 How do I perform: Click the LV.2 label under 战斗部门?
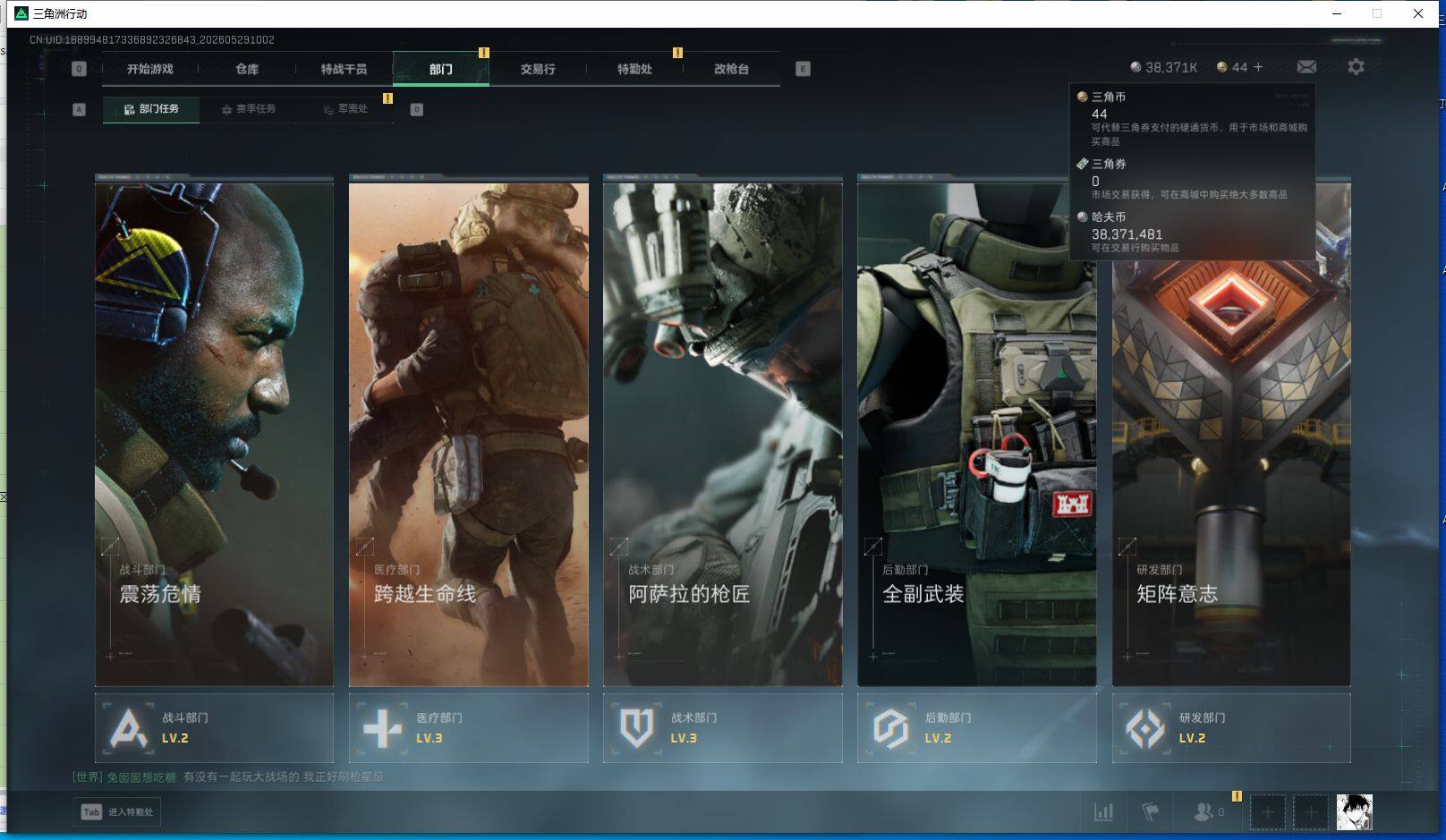point(174,738)
